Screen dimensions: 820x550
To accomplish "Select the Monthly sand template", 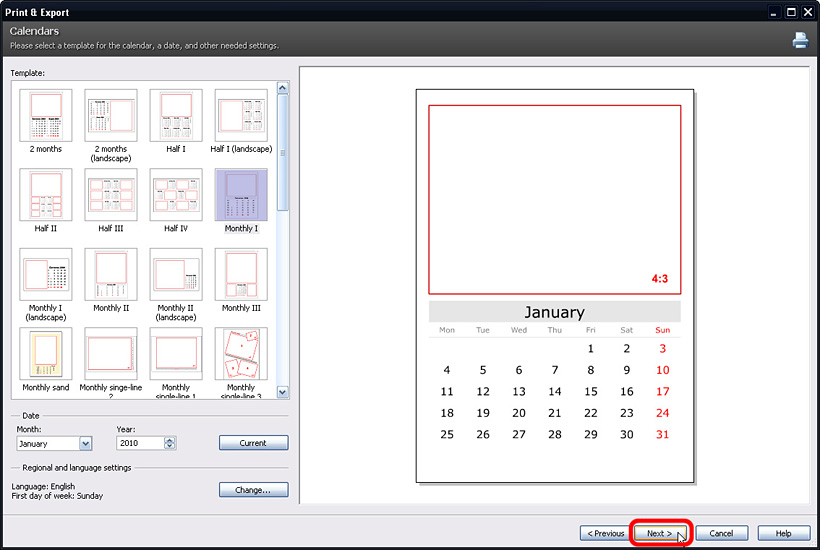I will click(45, 354).
